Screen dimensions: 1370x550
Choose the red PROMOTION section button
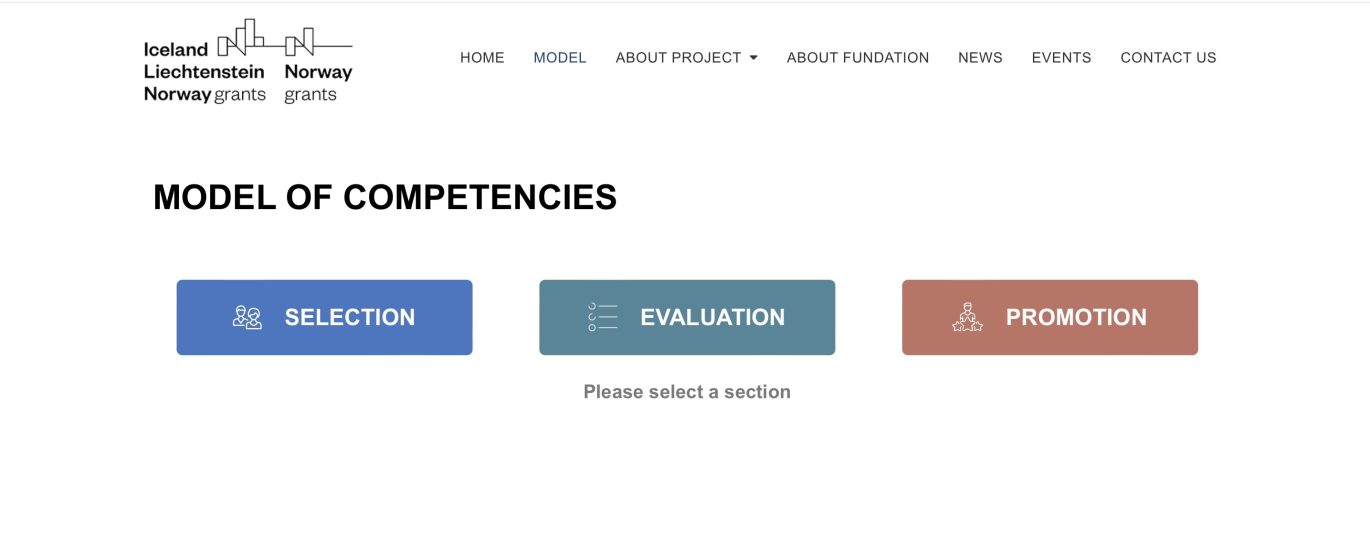1050,317
